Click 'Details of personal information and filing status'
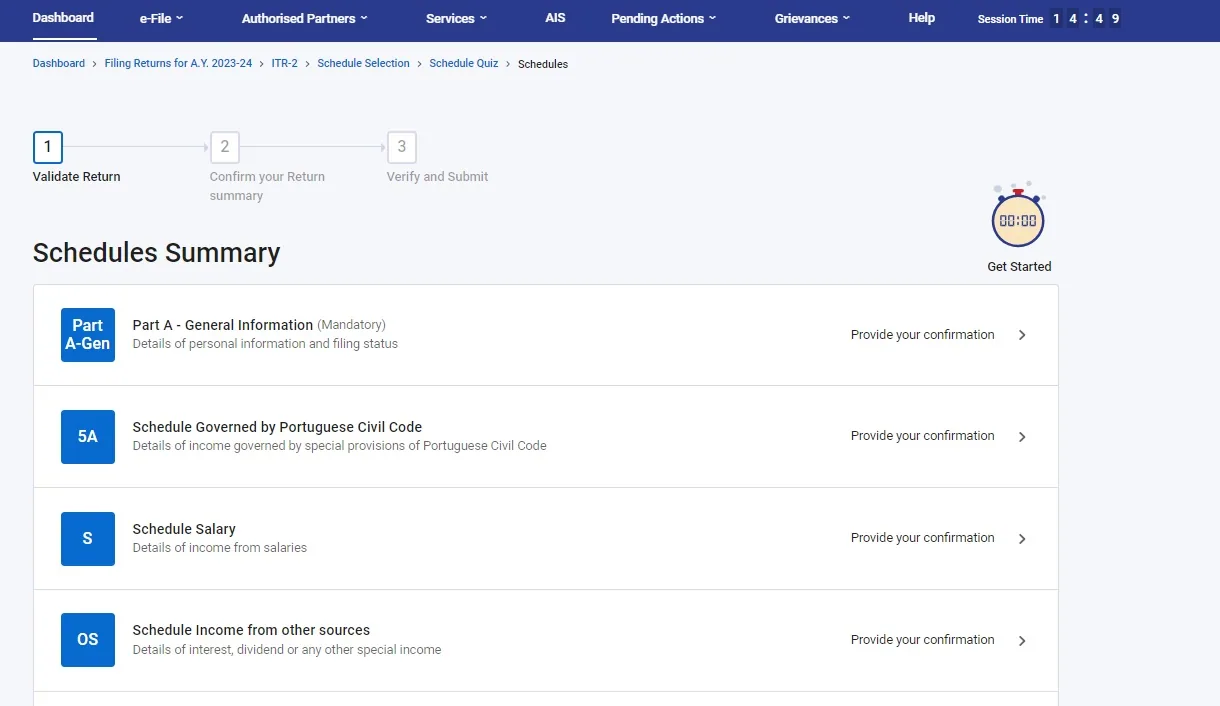1220x706 pixels. (265, 344)
